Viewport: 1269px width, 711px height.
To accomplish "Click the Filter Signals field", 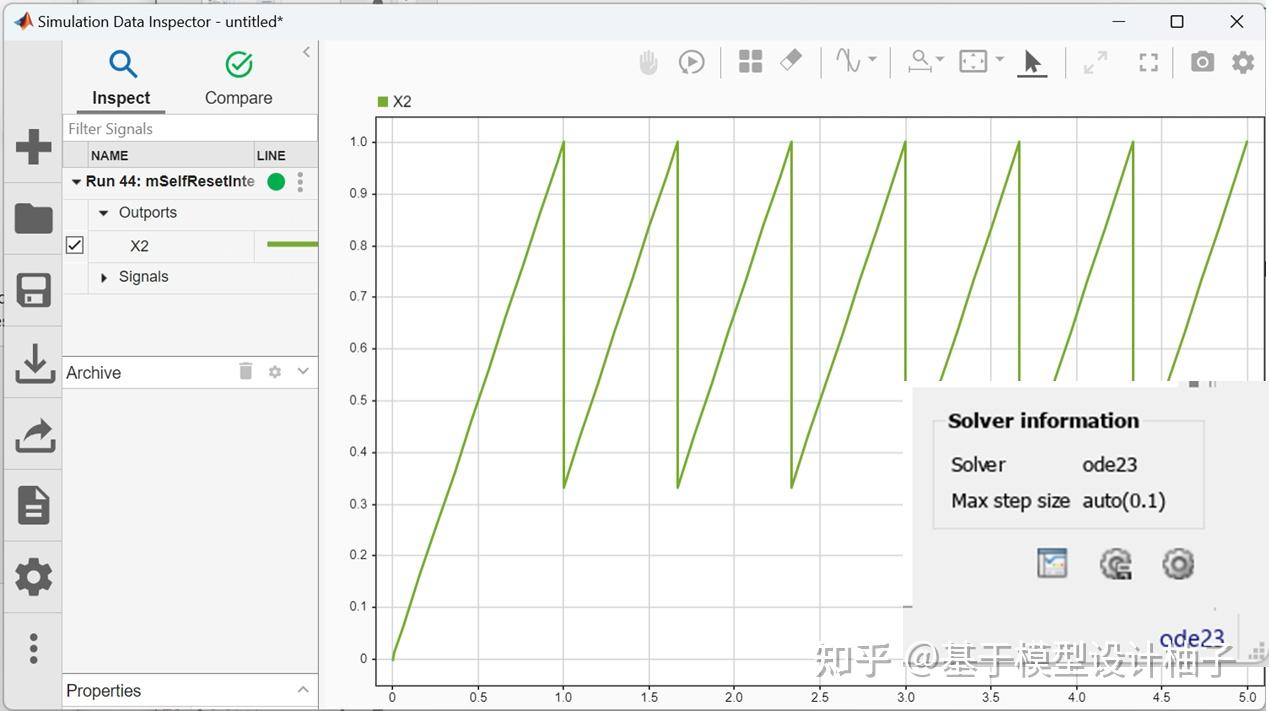I will coord(190,128).
